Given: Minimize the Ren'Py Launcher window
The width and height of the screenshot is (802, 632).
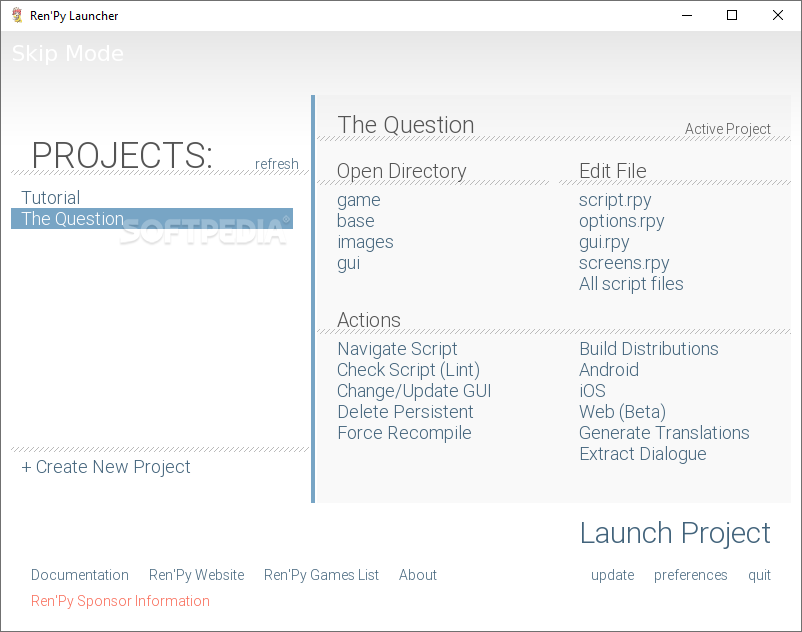Looking at the screenshot, I should (x=687, y=15).
